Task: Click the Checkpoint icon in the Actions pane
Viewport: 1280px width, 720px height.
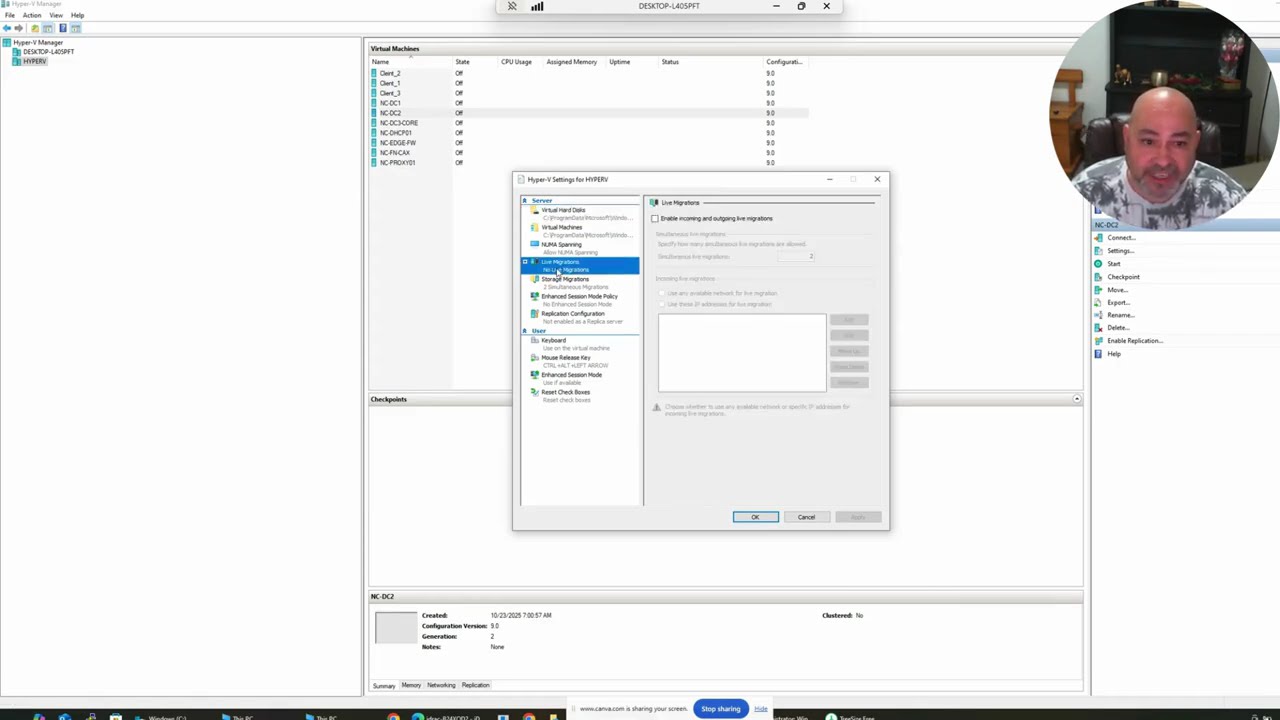Action: tap(1099, 277)
